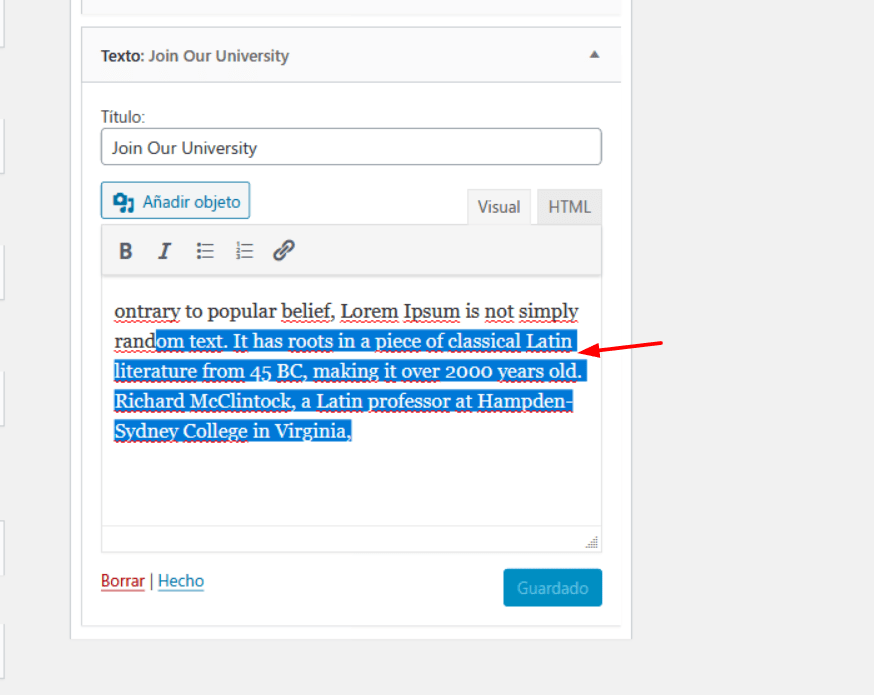Click the Guardado save button

pos(552,587)
